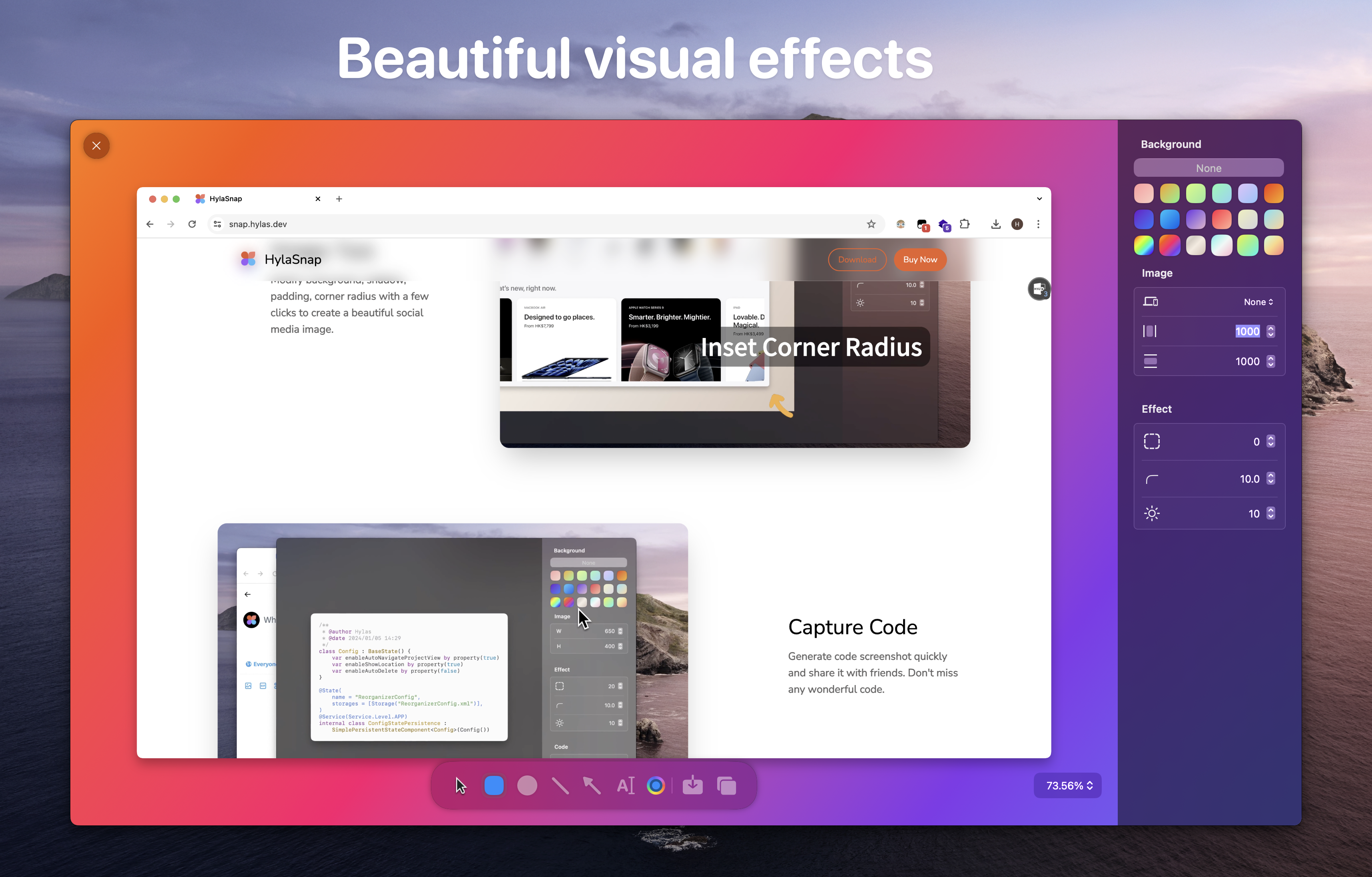Pick the light green background swatch
Image resolution: width=1372 pixels, height=877 pixels.
1195,193
